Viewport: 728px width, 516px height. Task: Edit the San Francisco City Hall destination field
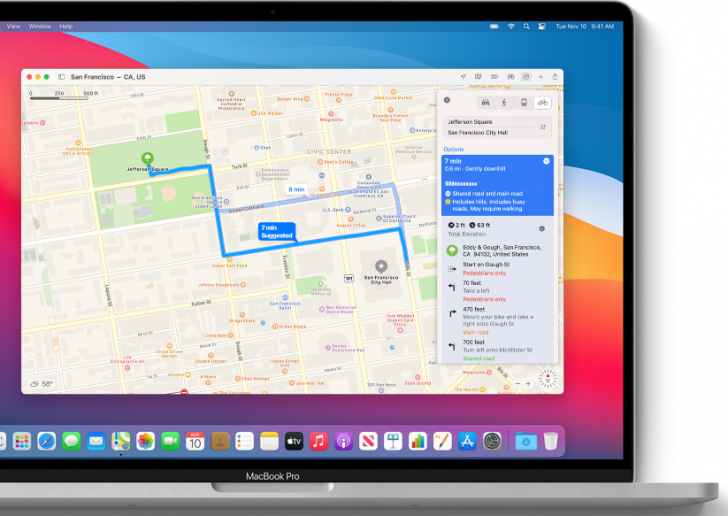[490, 133]
